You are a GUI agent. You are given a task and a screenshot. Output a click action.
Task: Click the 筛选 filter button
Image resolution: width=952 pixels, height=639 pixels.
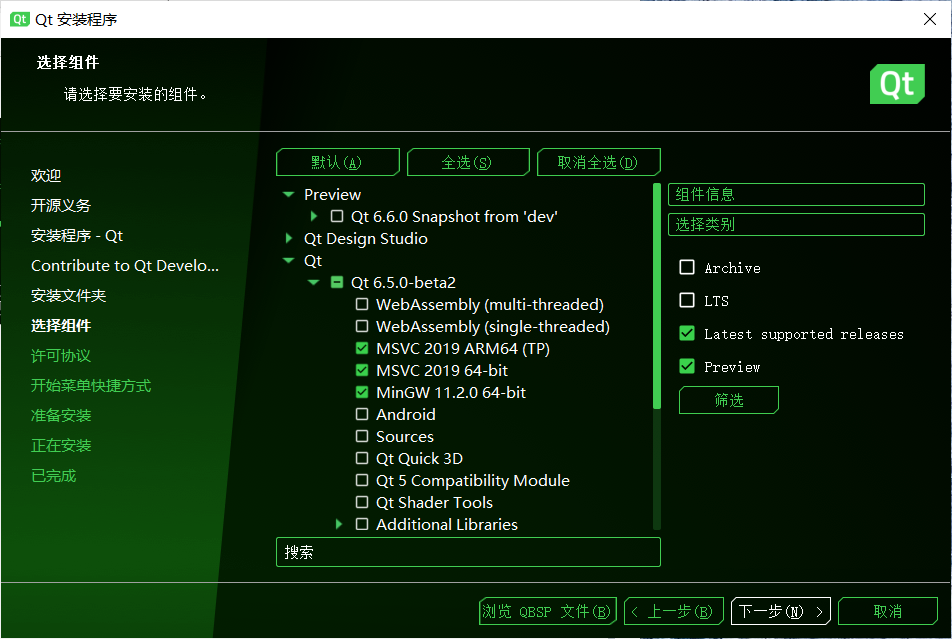pos(729,400)
